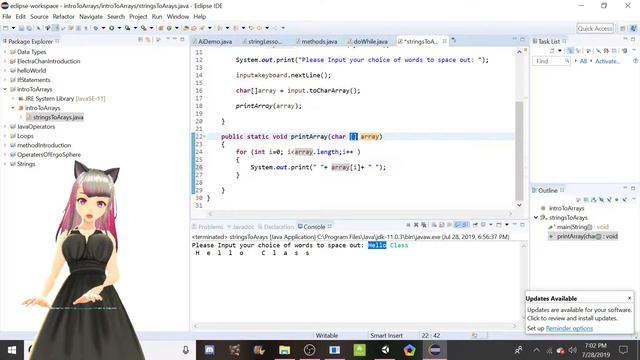This screenshot has width=640, height=360.
Task: Maximize the editor area
Action: click(522, 40)
